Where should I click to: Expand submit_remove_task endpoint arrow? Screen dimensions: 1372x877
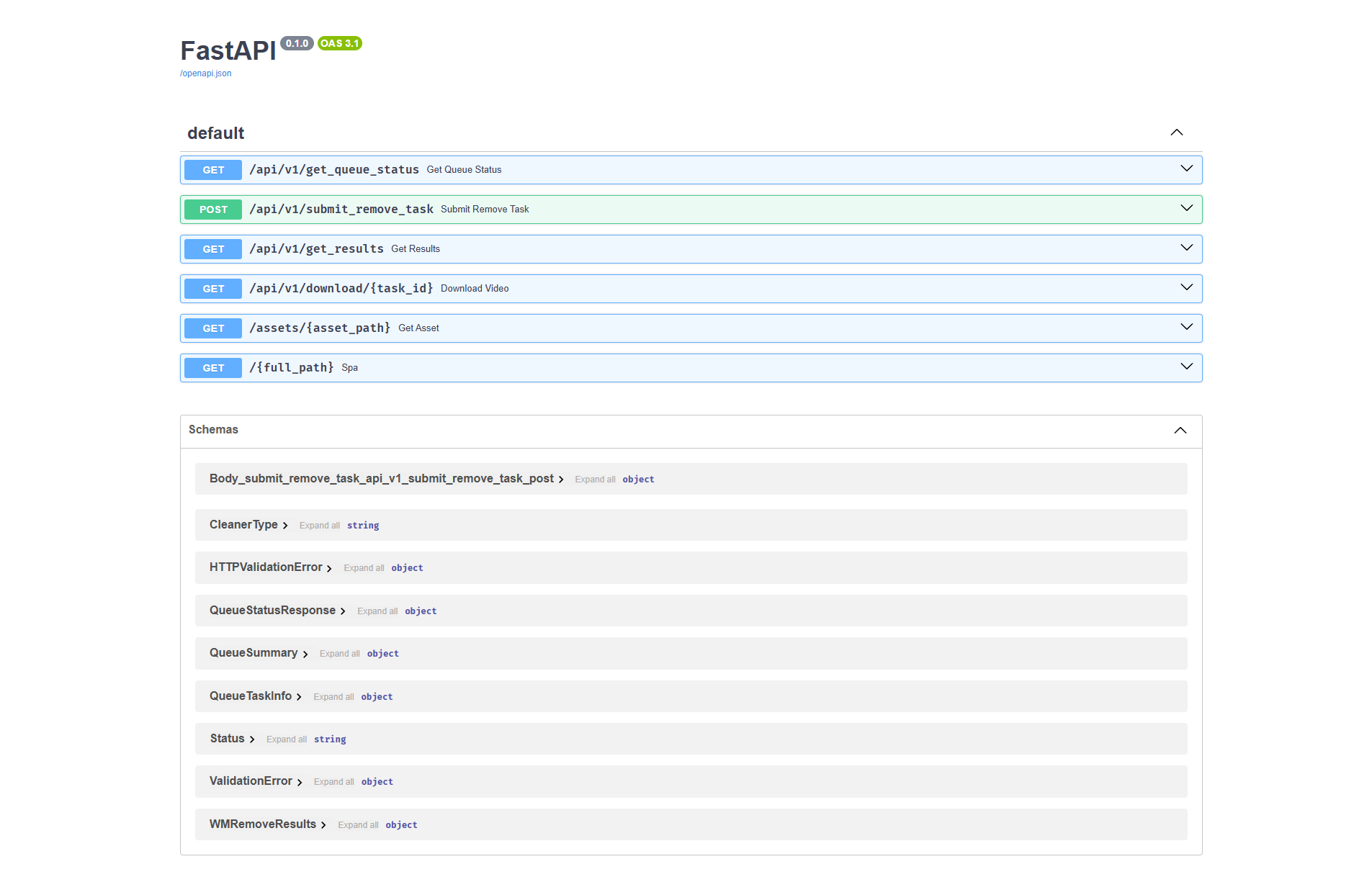(x=1186, y=209)
